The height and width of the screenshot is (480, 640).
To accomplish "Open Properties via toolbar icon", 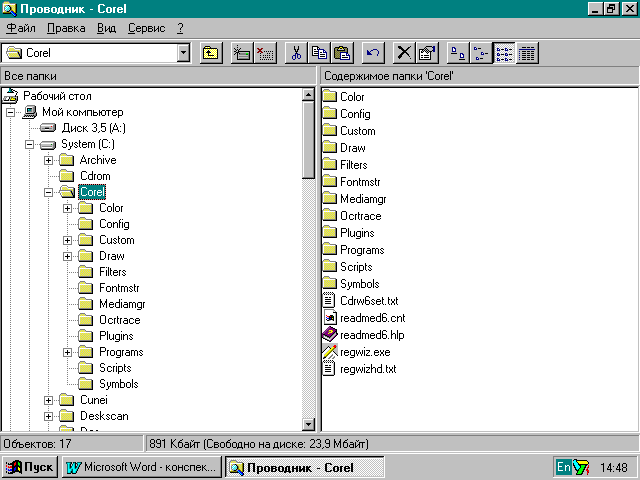I will (427, 53).
